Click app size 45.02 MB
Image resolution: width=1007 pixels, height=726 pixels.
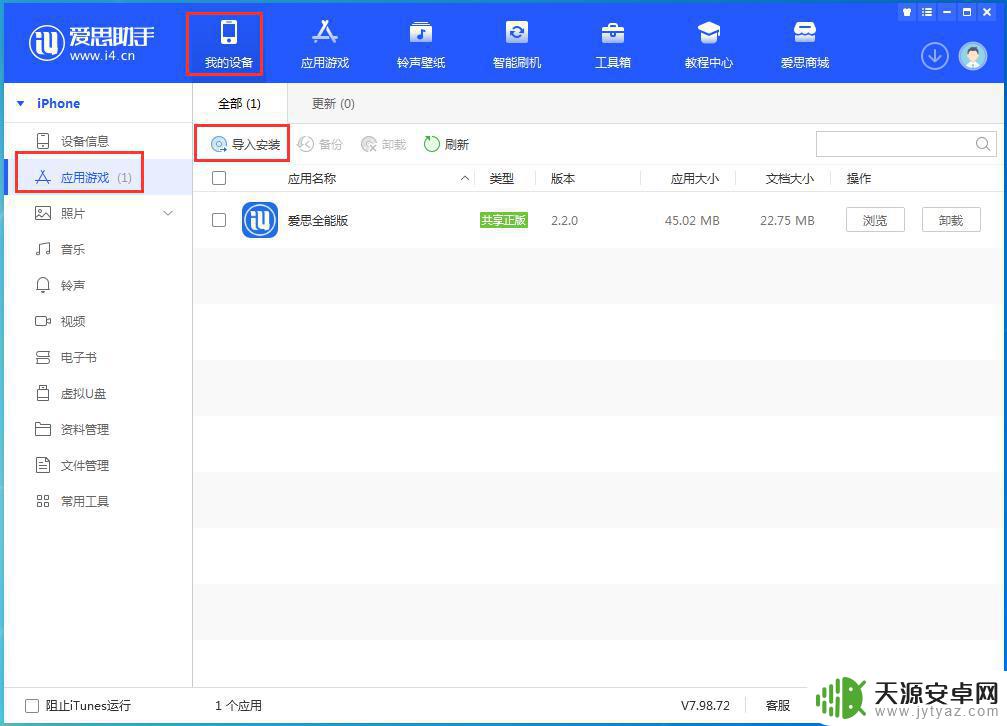click(692, 220)
